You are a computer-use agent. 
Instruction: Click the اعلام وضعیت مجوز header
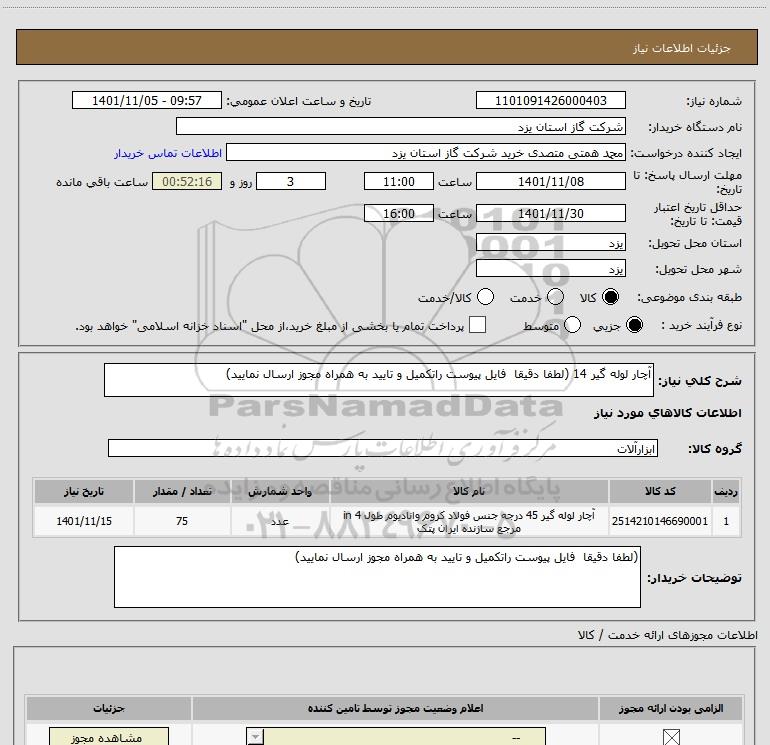[395, 708]
